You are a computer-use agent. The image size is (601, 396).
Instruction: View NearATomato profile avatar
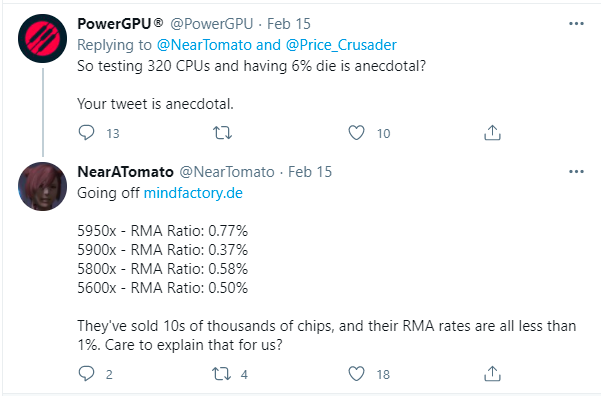pos(43,186)
